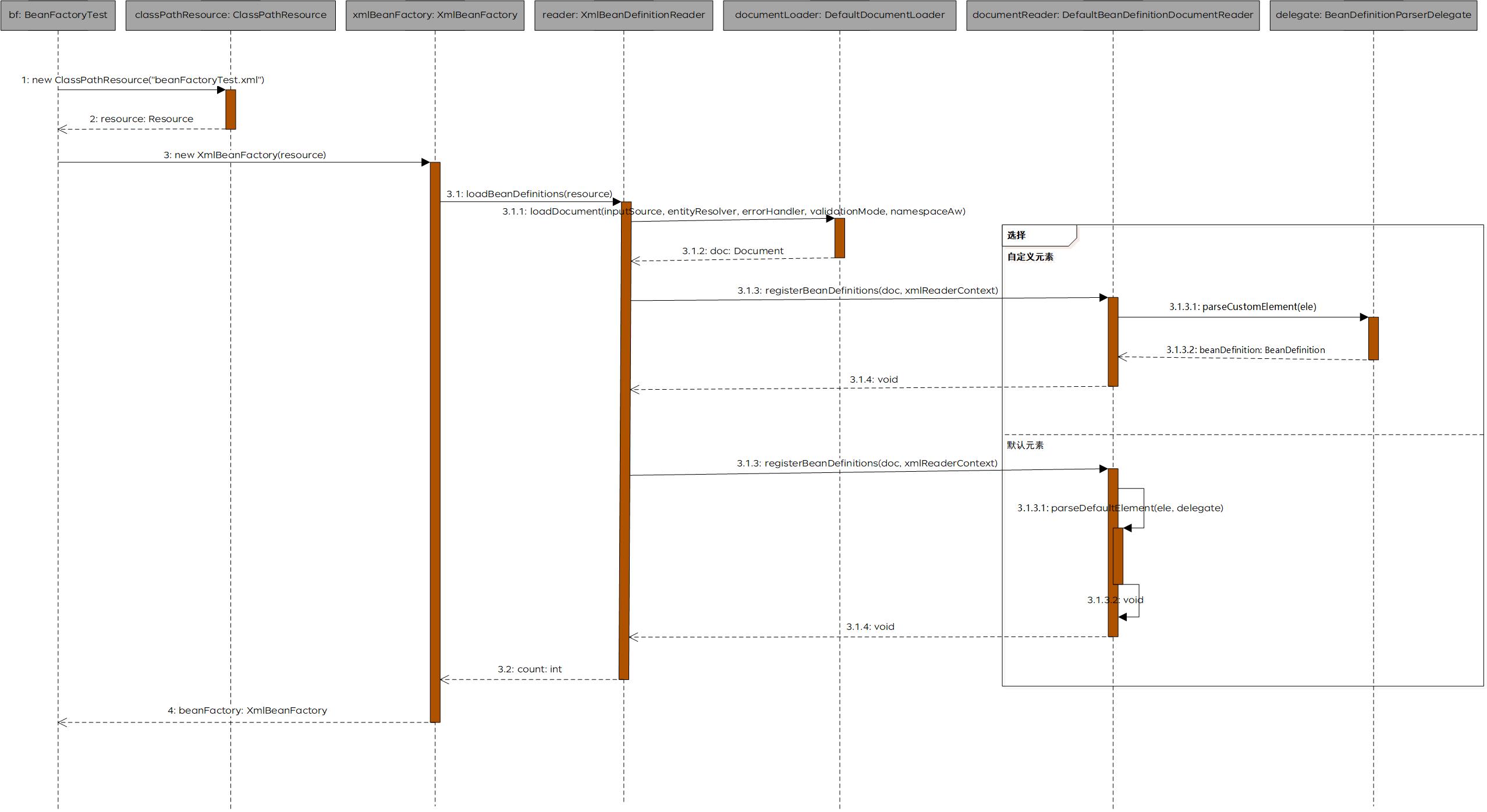Select the documentLoader: DefaultDocumentLoader lifeline header

click(839, 15)
